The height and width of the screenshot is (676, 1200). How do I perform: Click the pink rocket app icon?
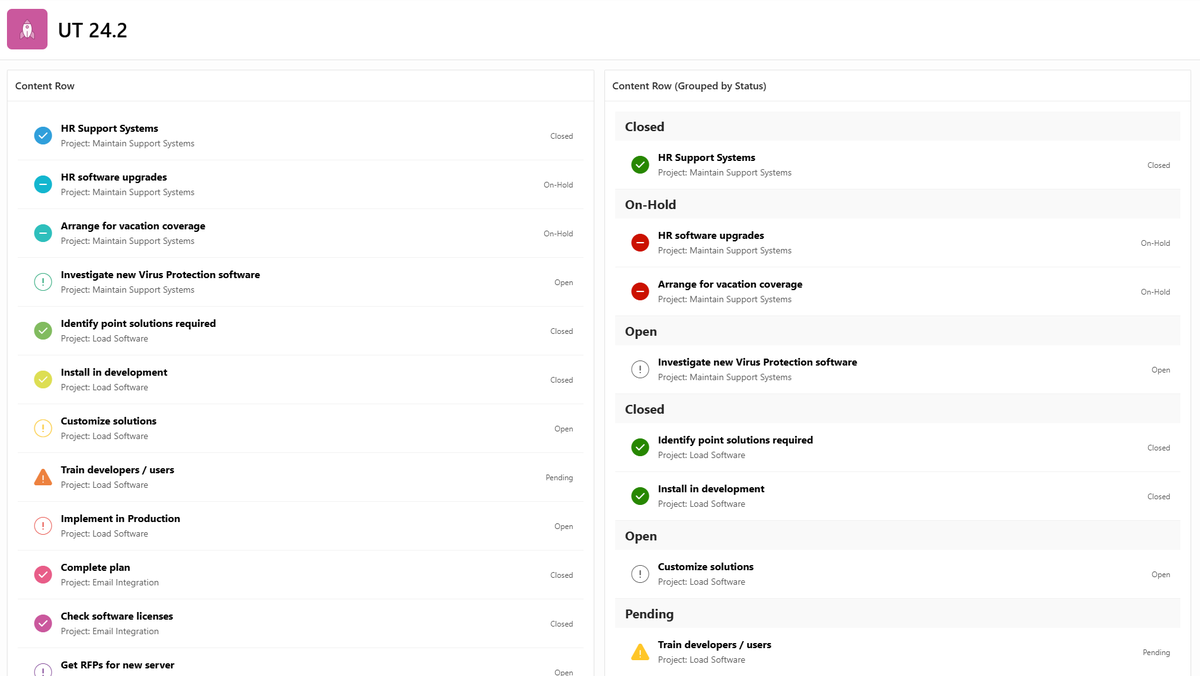(x=27, y=29)
